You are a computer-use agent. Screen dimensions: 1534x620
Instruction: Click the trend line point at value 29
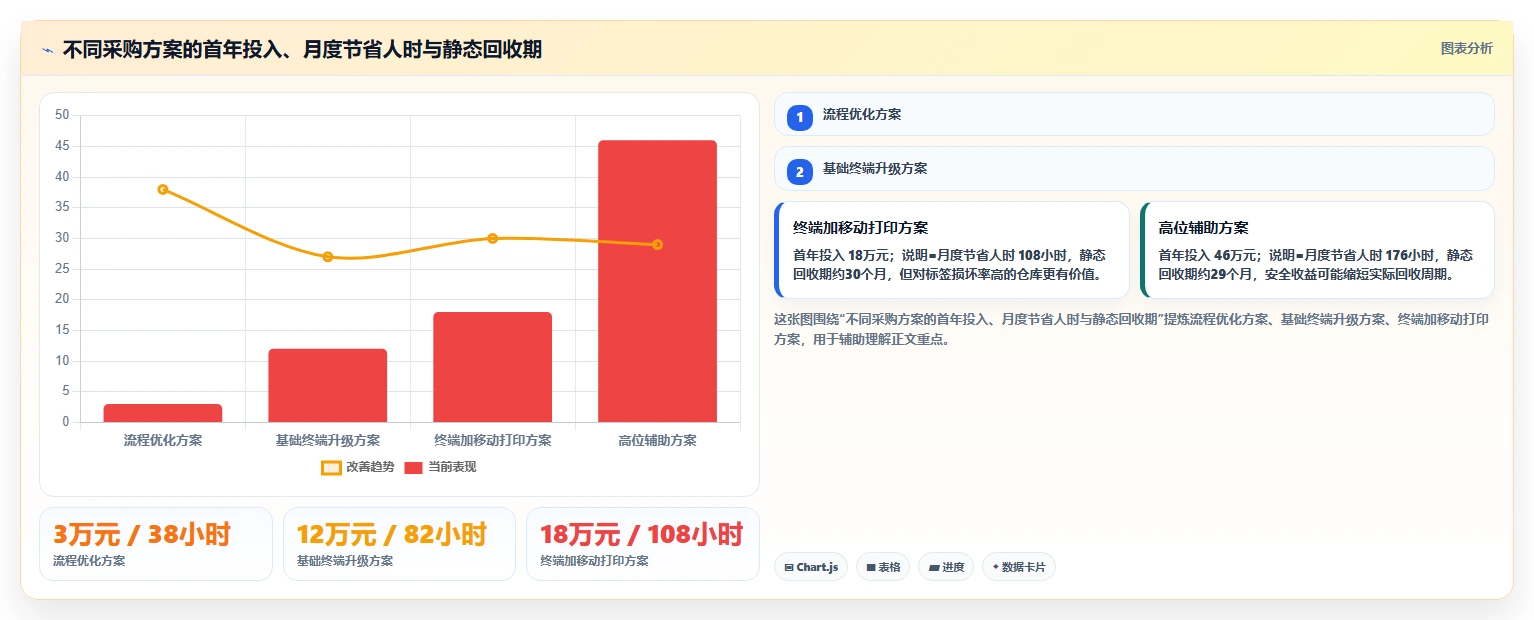click(658, 244)
